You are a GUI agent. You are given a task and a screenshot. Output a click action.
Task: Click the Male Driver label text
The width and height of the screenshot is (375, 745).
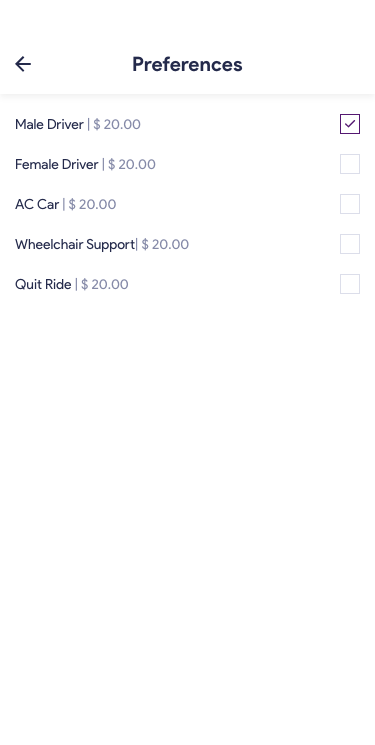point(49,124)
